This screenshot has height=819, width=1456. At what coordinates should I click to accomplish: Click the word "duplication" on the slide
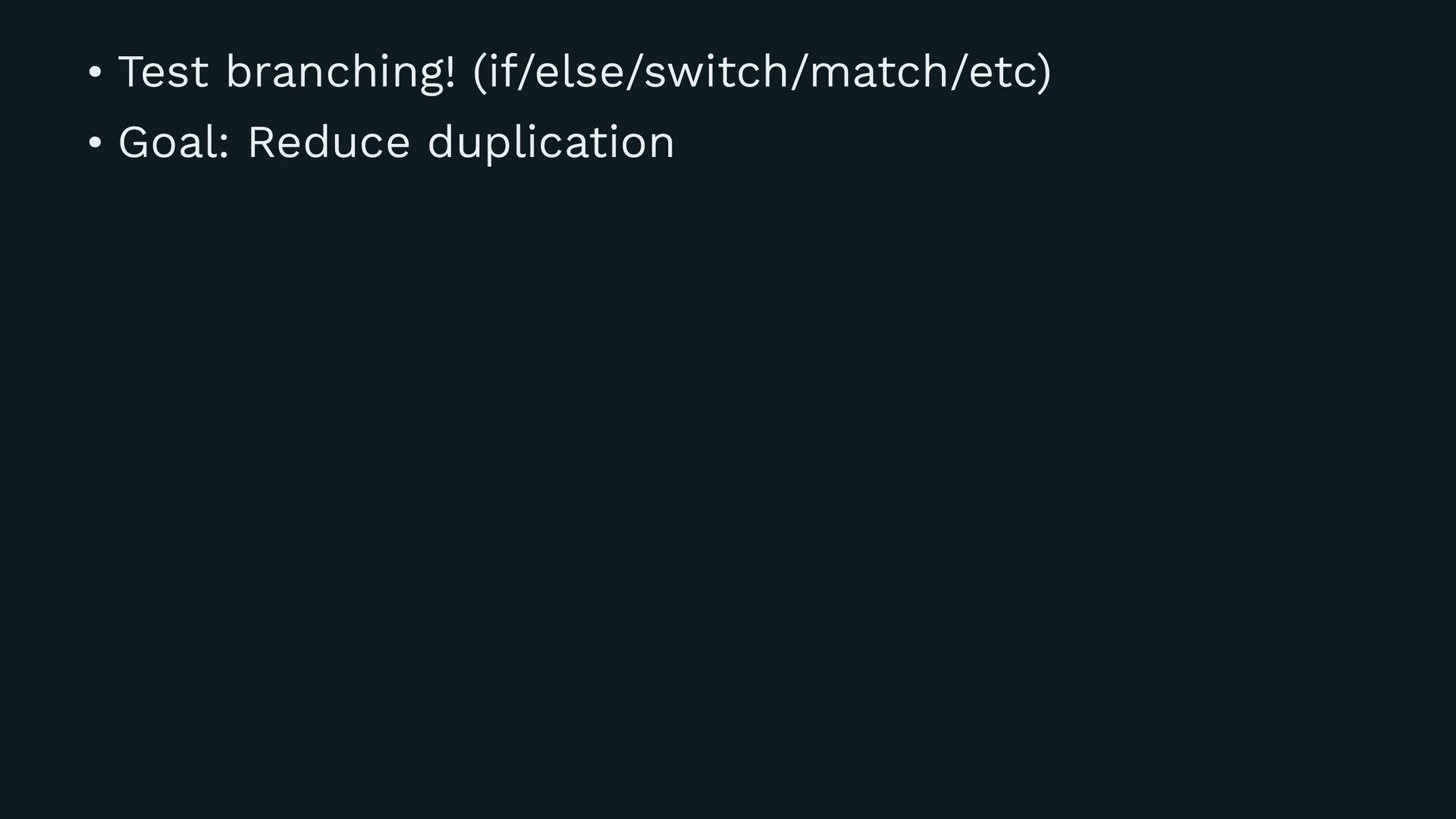[551, 143]
